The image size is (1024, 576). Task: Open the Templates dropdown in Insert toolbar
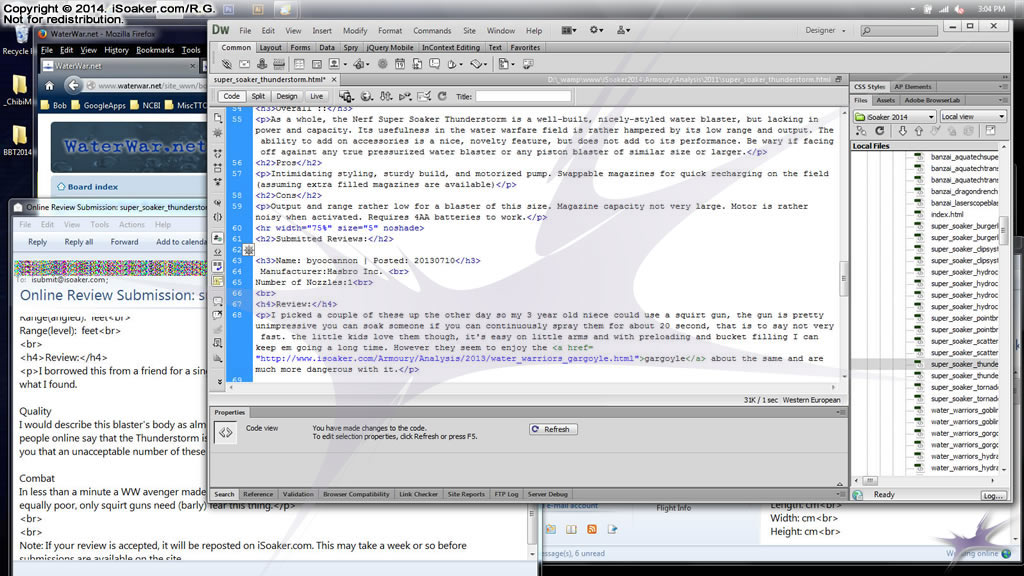click(506, 64)
